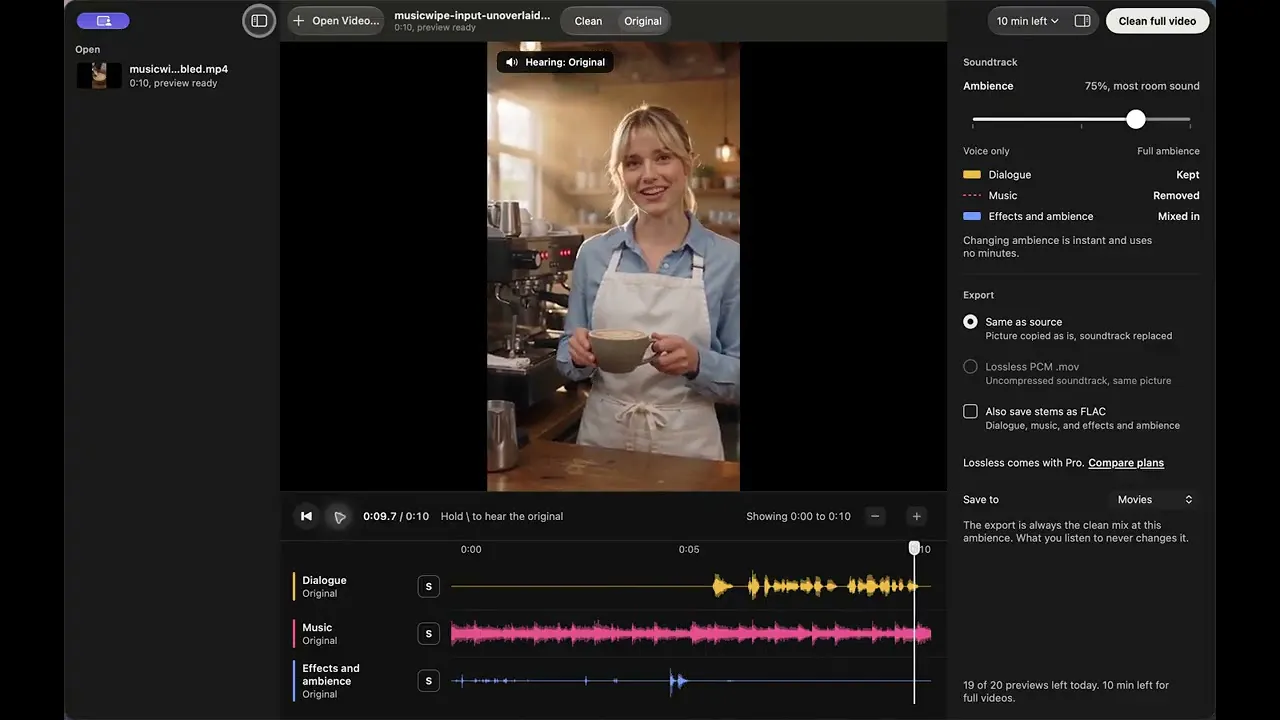Click the timeline playhead handle
This screenshot has width=1280, height=720.
coord(914,548)
